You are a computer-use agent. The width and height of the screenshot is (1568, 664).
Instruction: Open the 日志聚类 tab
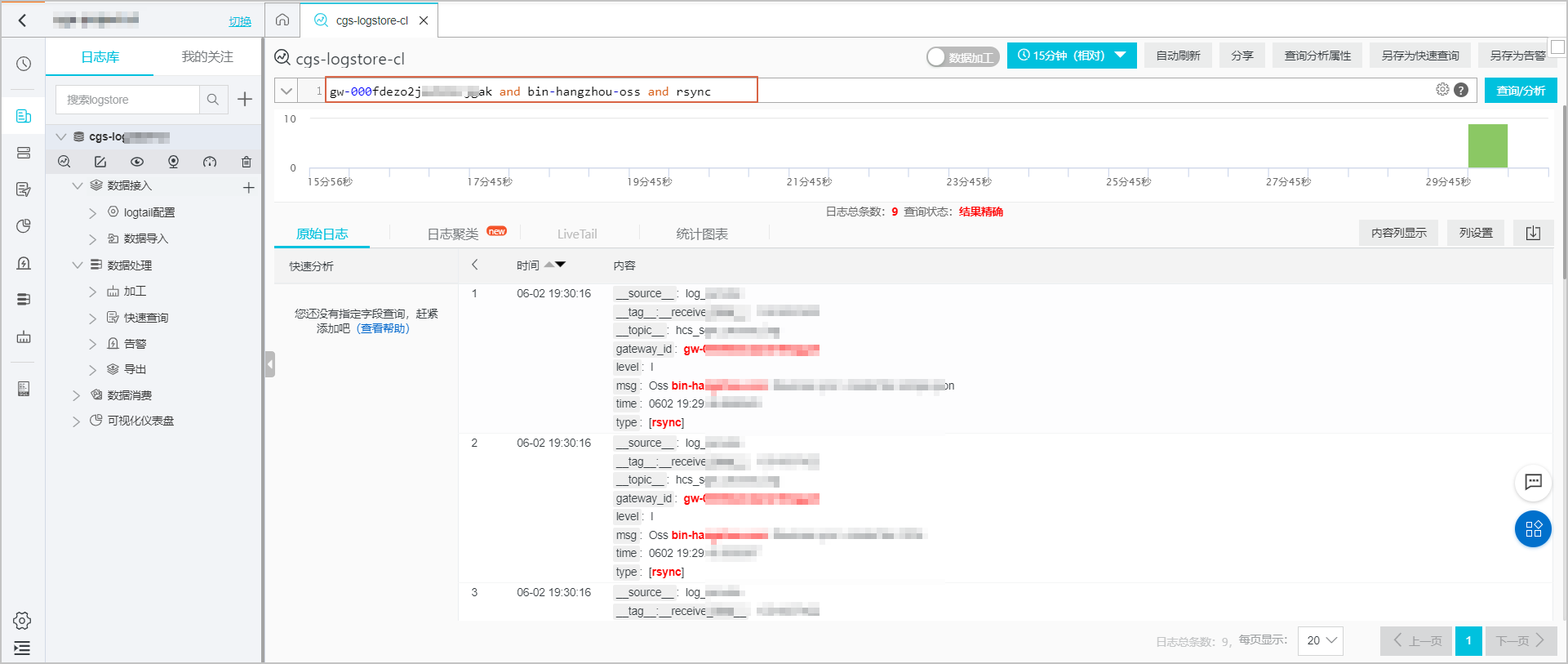point(453,234)
